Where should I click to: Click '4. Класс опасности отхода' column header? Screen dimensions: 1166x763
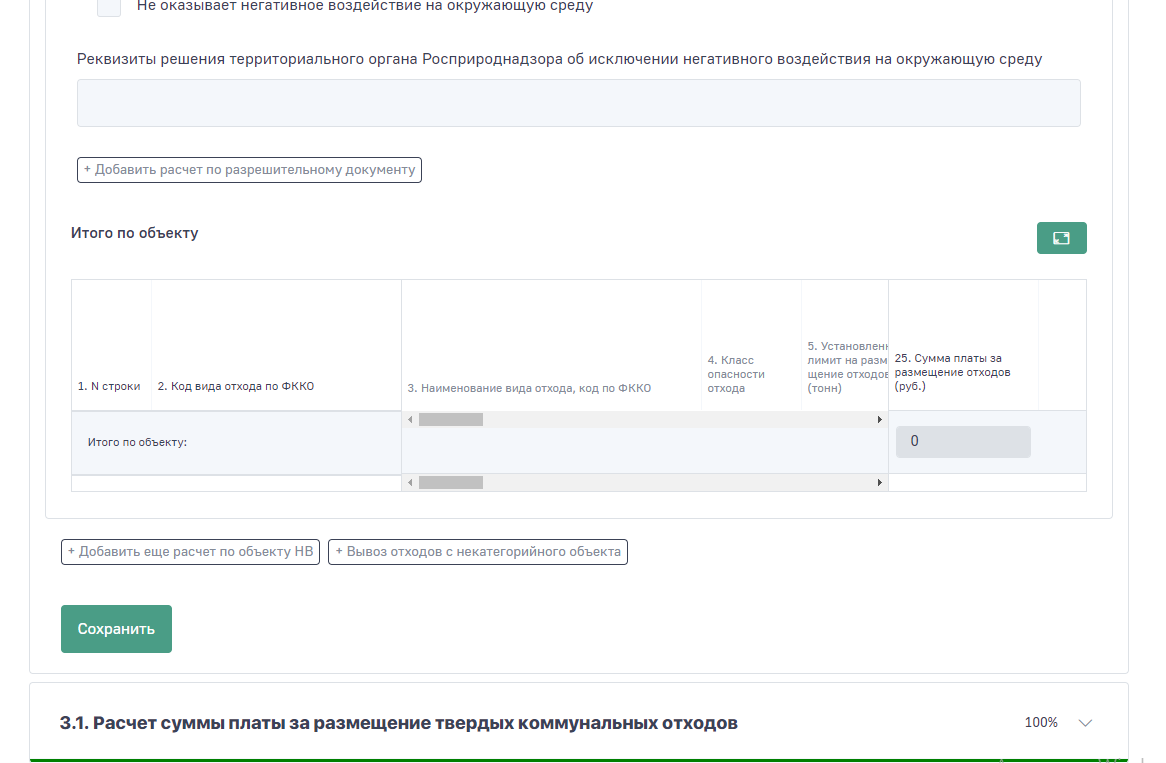(x=736, y=374)
